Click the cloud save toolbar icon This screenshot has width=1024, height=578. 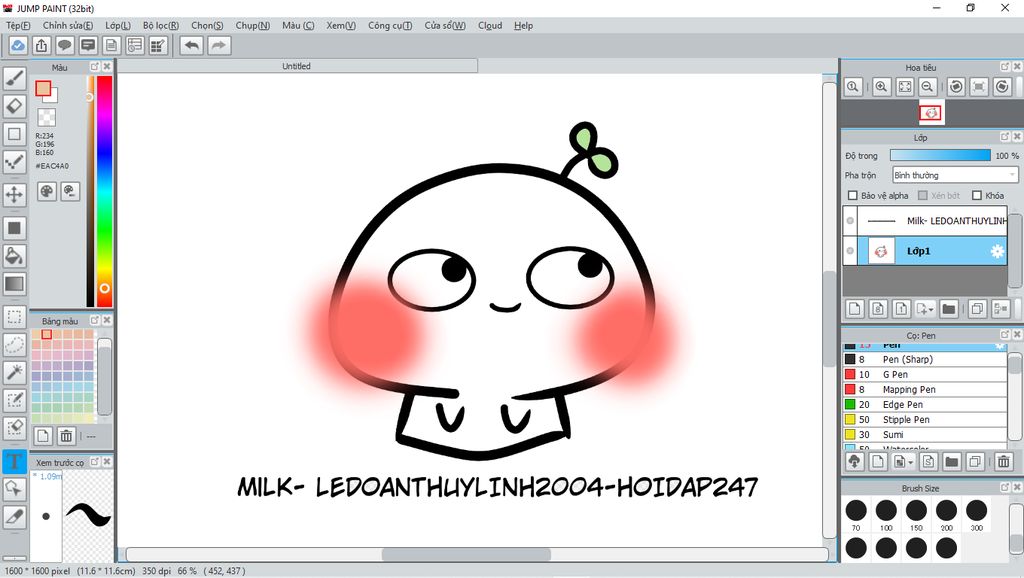click(x=18, y=46)
